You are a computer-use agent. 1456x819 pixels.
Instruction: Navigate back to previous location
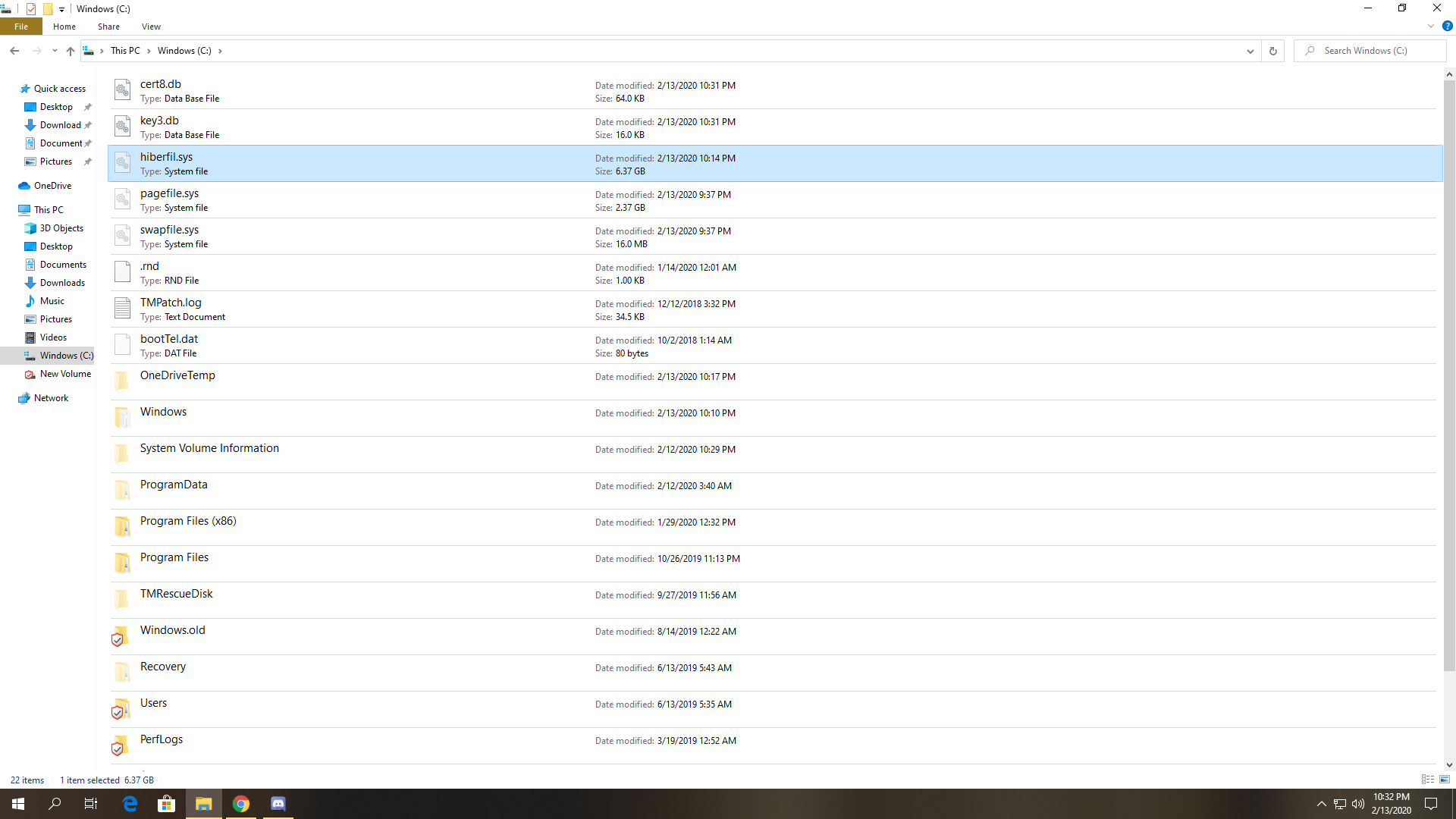pyautogui.click(x=14, y=51)
